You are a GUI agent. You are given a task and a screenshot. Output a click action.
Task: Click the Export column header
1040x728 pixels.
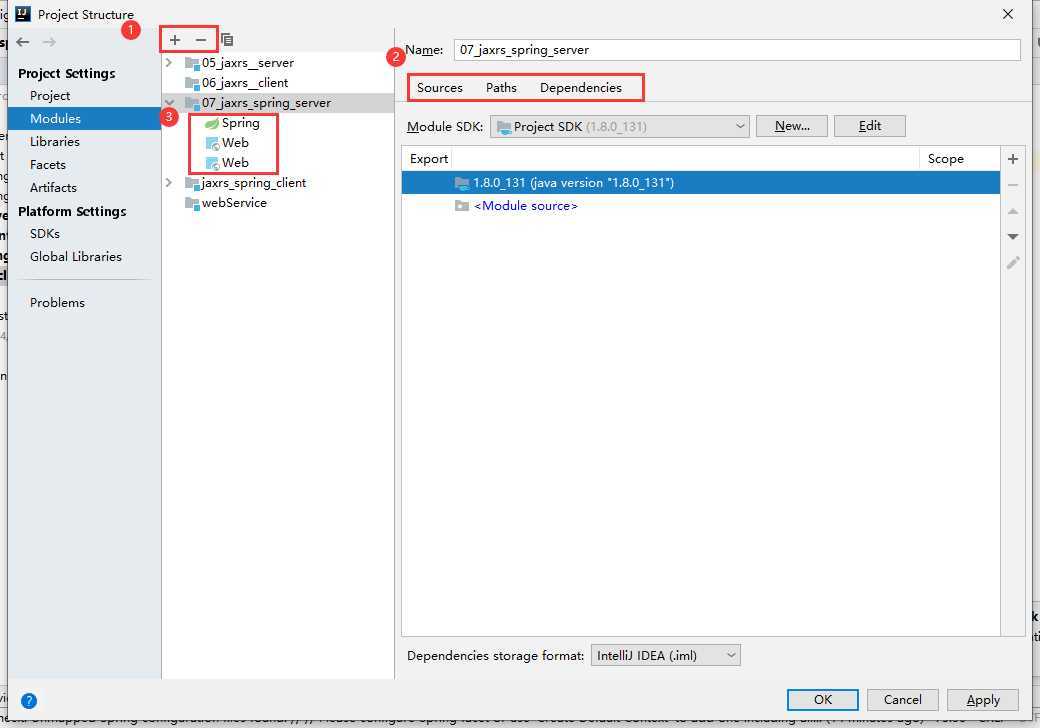coord(428,159)
